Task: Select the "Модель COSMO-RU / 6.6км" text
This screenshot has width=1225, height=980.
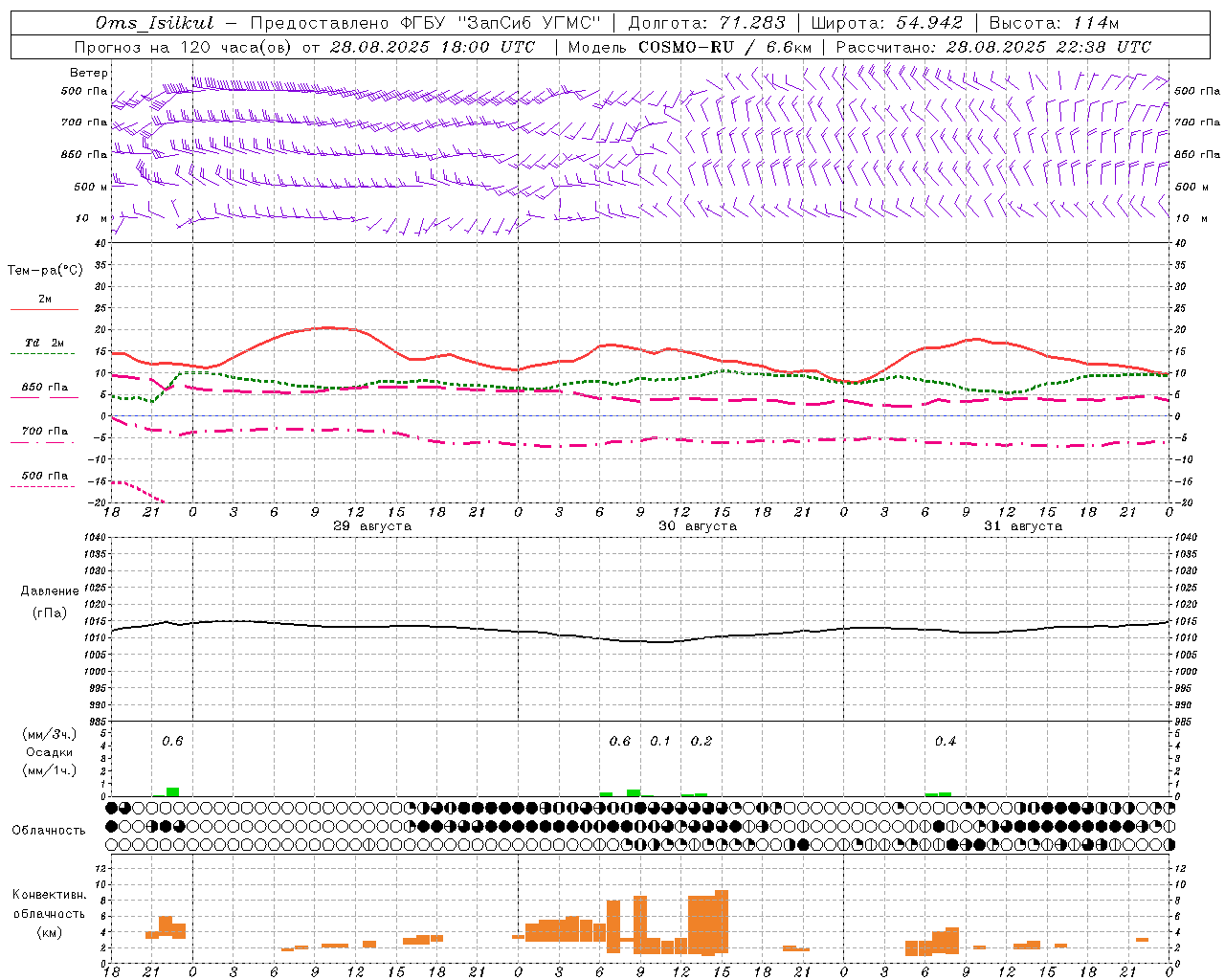Action: click(690, 47)
